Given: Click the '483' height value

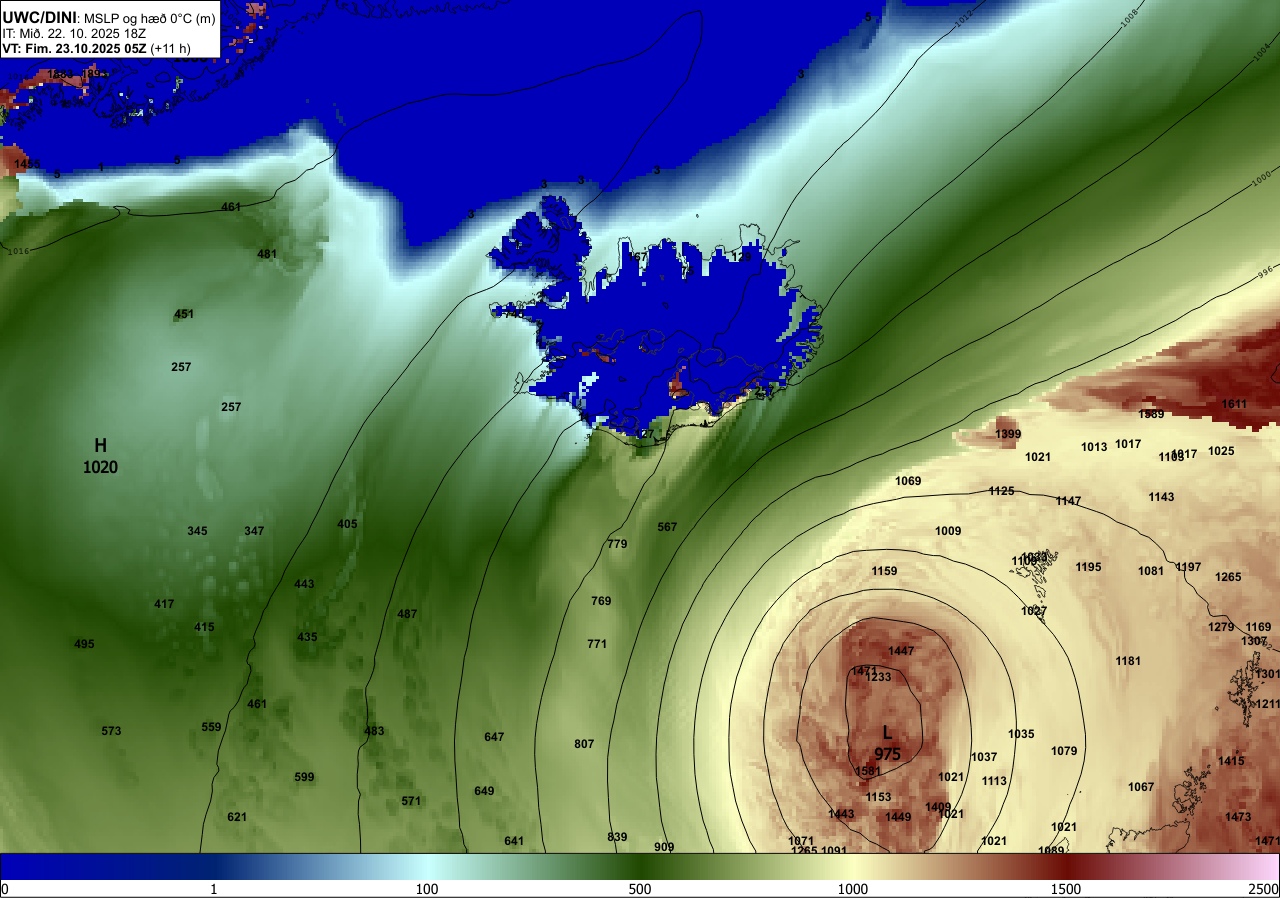Looking at the screenshot, I should click(x=374, y=731).
